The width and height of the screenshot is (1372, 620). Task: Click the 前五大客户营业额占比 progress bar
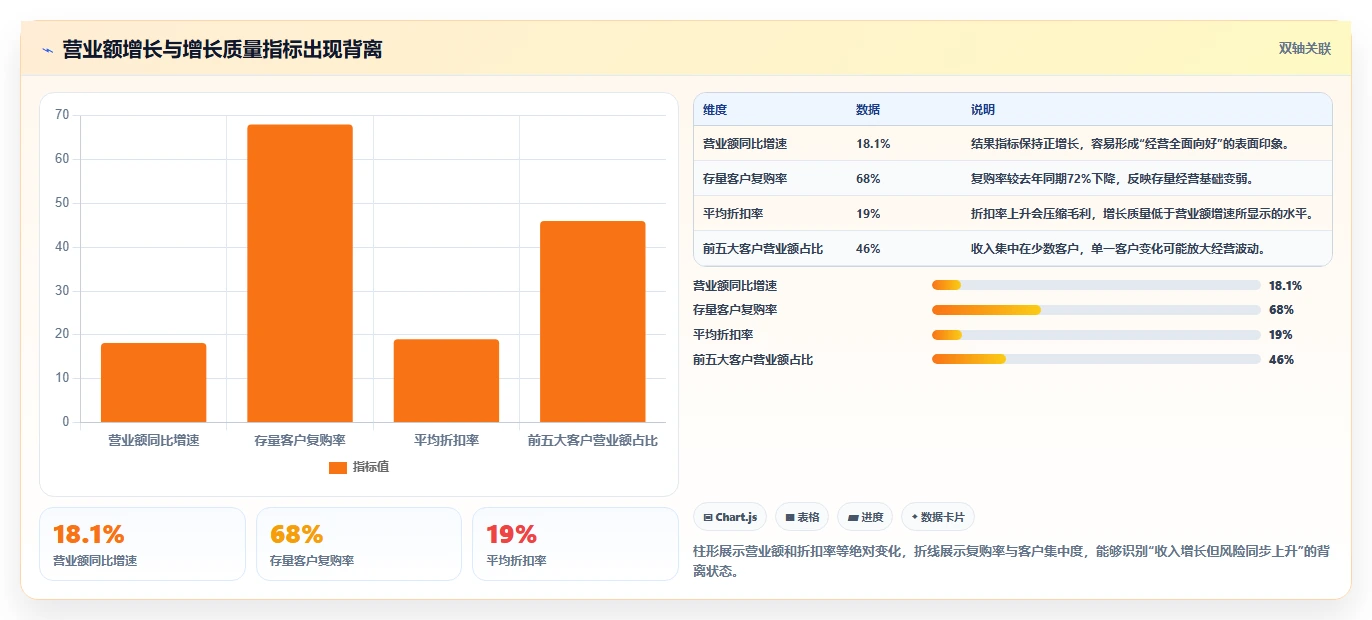[x=1096, y=360]
